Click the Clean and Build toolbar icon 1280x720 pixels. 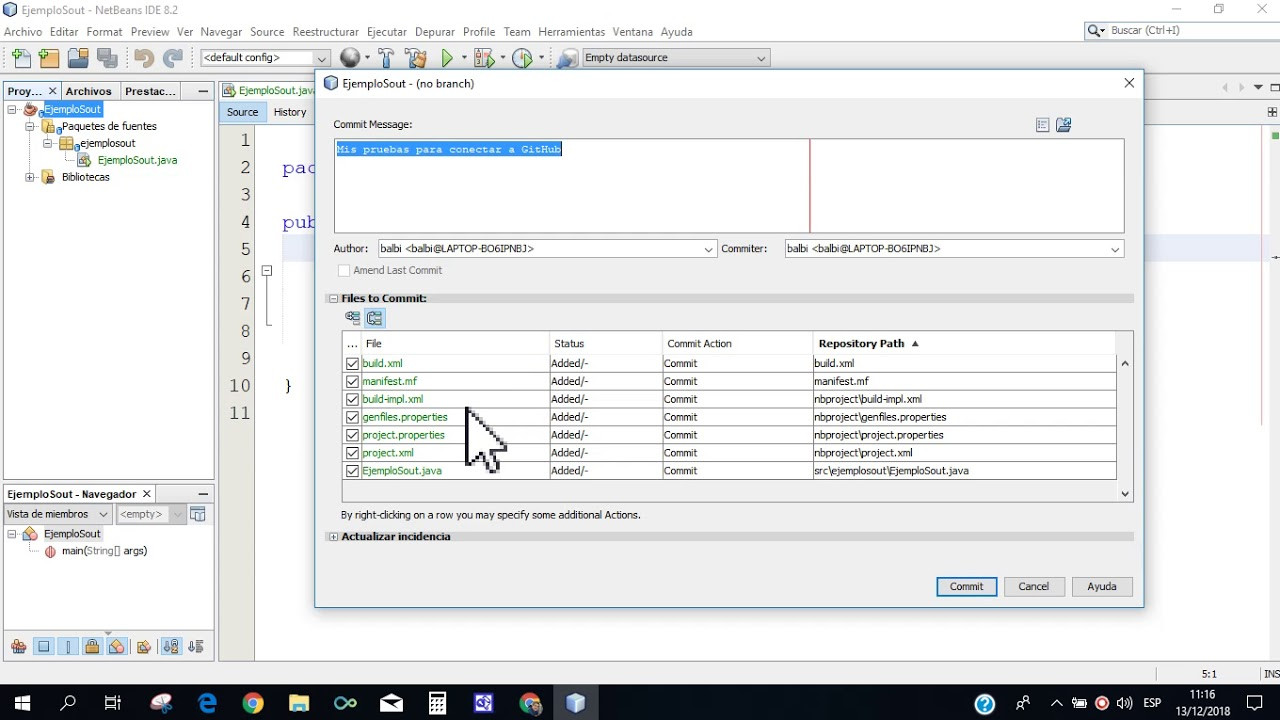tap(415, 57)
